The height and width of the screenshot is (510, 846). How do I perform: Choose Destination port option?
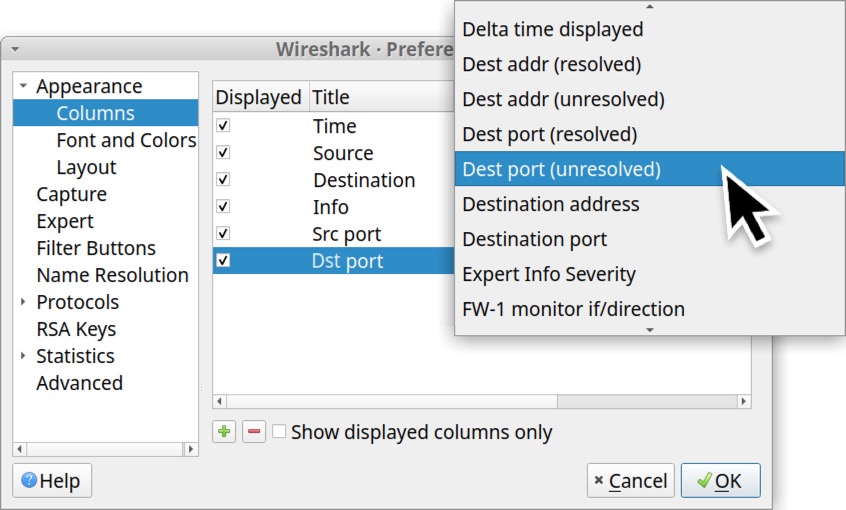650,239
